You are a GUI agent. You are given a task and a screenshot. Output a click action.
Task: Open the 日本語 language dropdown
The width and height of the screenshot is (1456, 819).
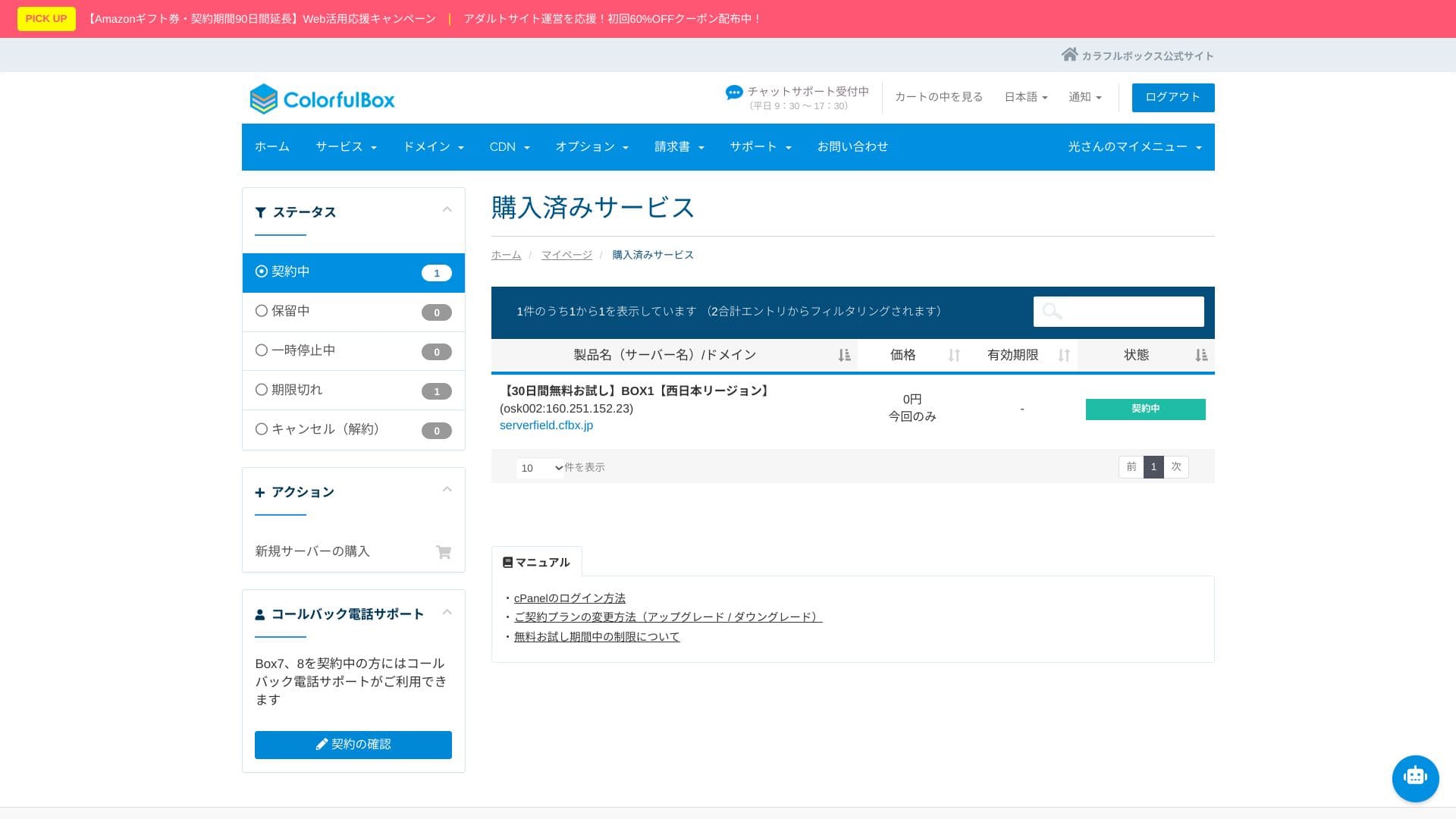(1025, 97)
